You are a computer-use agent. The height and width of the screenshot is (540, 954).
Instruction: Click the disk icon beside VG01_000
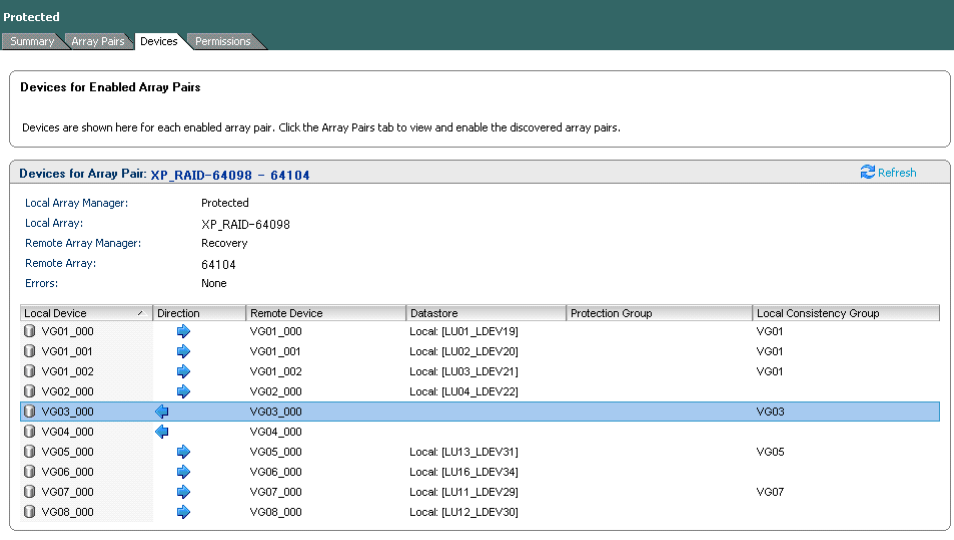coord(30,331)
